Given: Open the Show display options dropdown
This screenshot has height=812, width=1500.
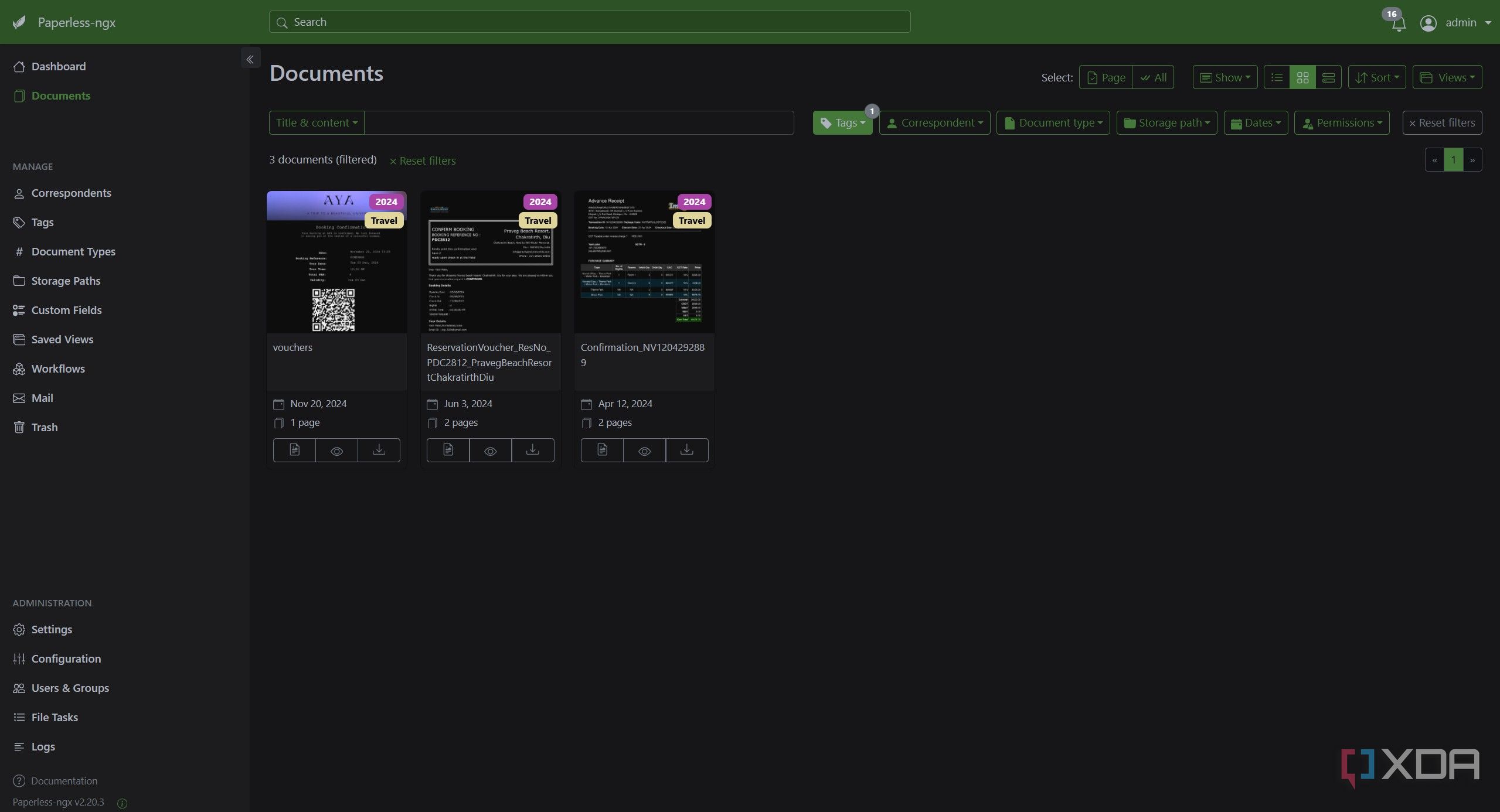Looking at the screenshot, I should click(1225, 77).
